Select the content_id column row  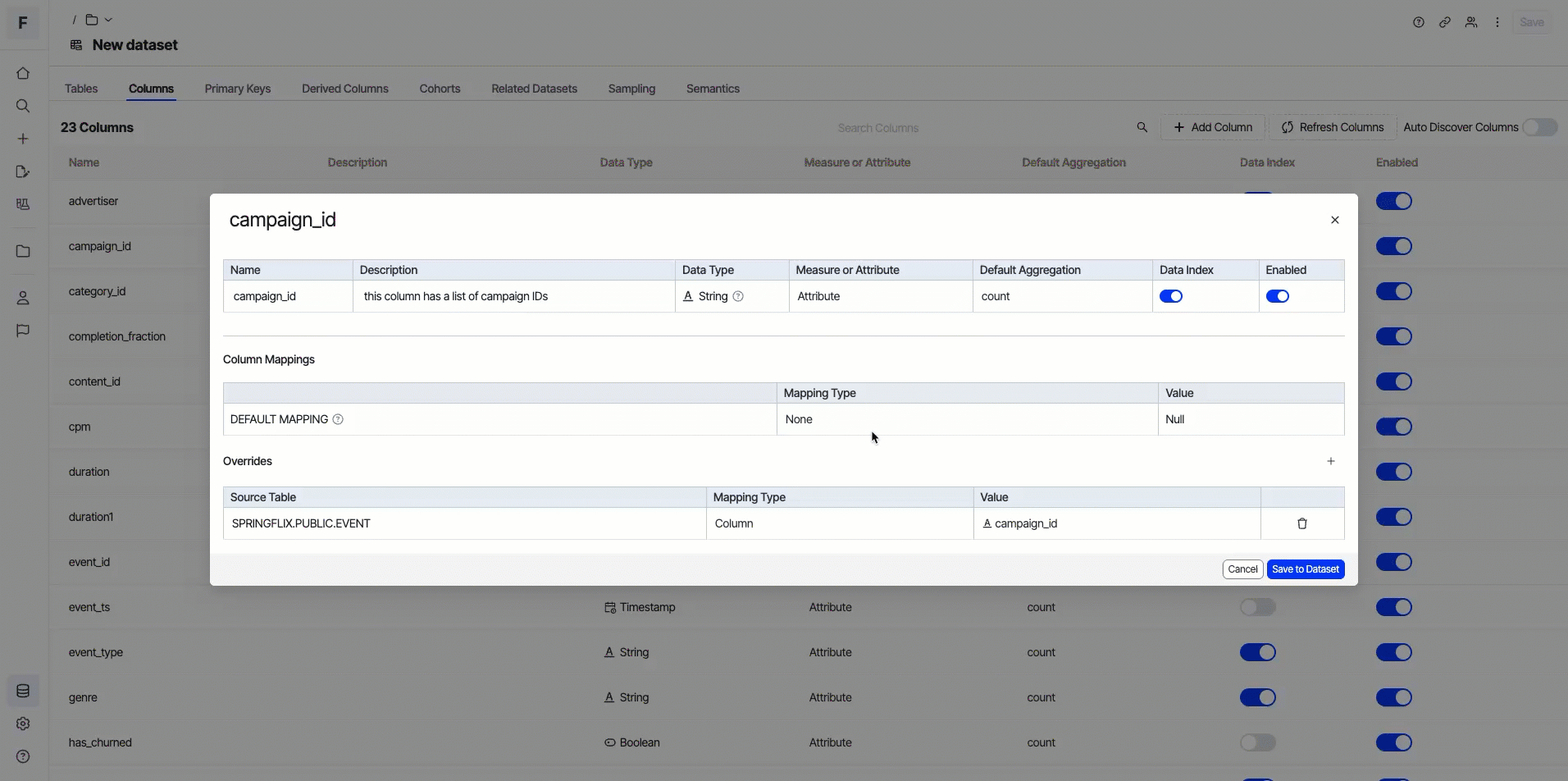(94, 381)
